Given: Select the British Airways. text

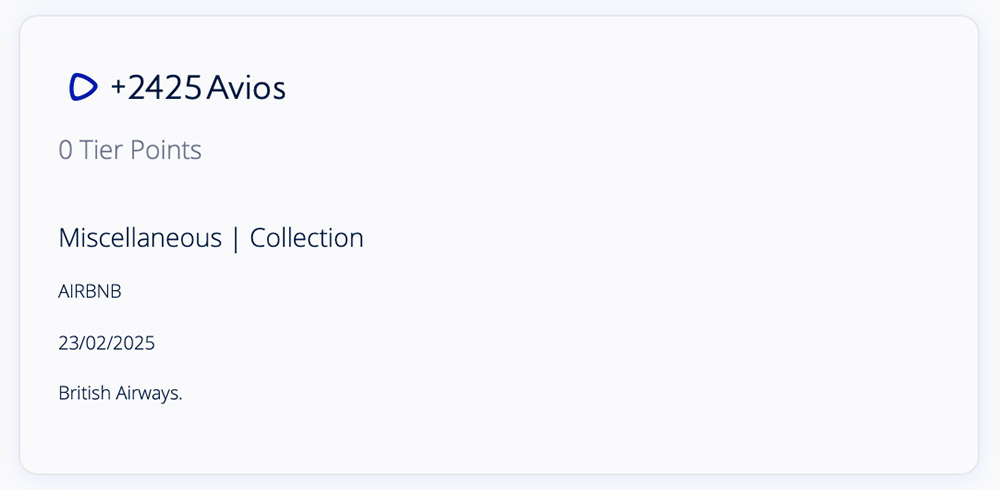Looking at the screenshot, I should pyautogui.click(x=120, y=393).
